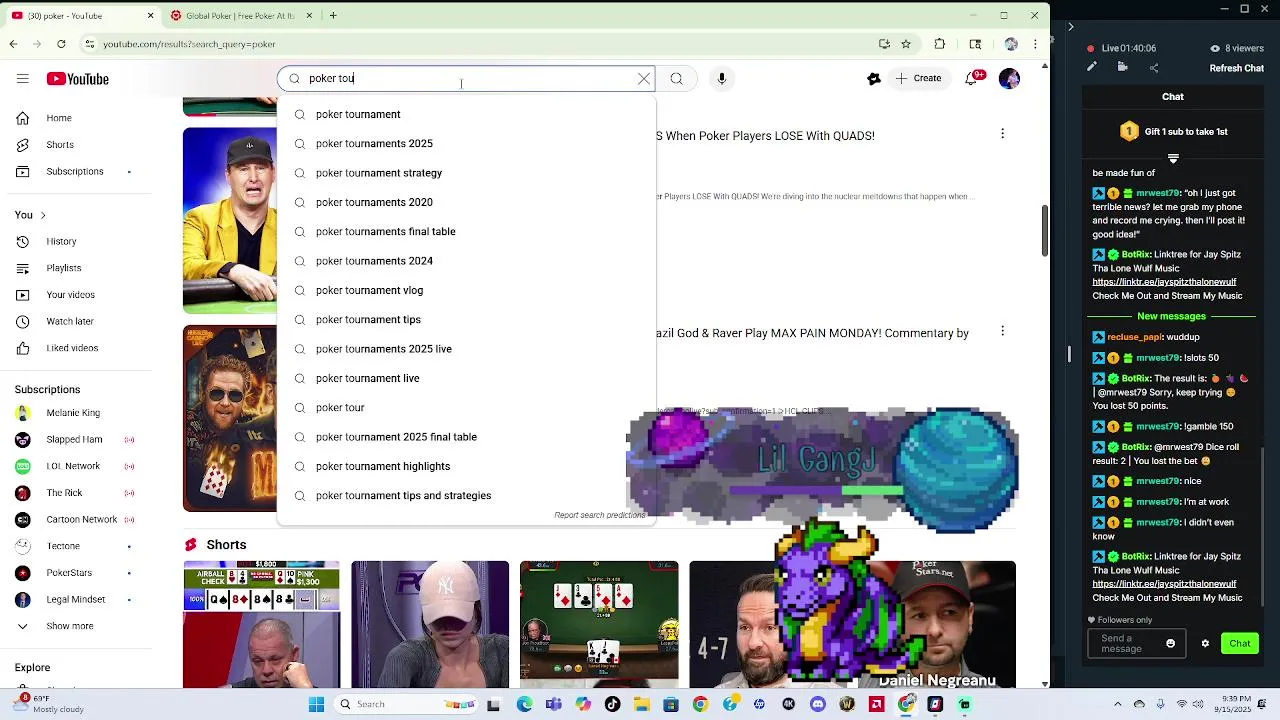
Task: Open Microsoft Edge from the taskbar
Action: pyautogui.click(x=524, y=704)
